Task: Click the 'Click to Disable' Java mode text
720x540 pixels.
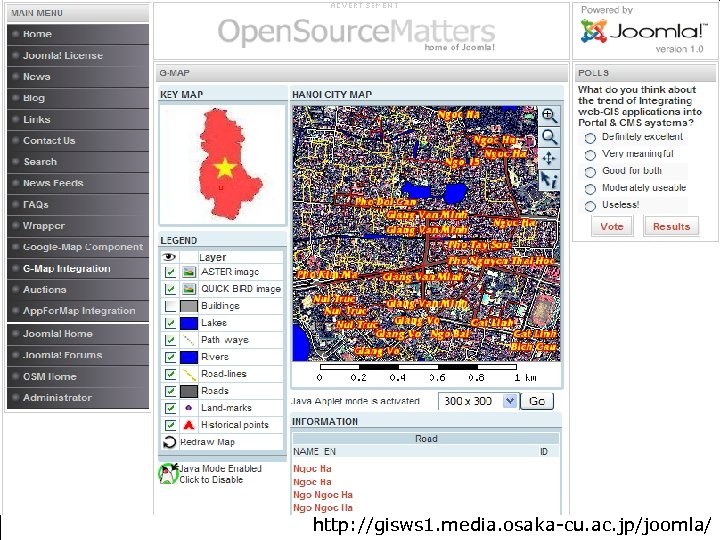Action: pyautogui.click(x=211, y=479)
